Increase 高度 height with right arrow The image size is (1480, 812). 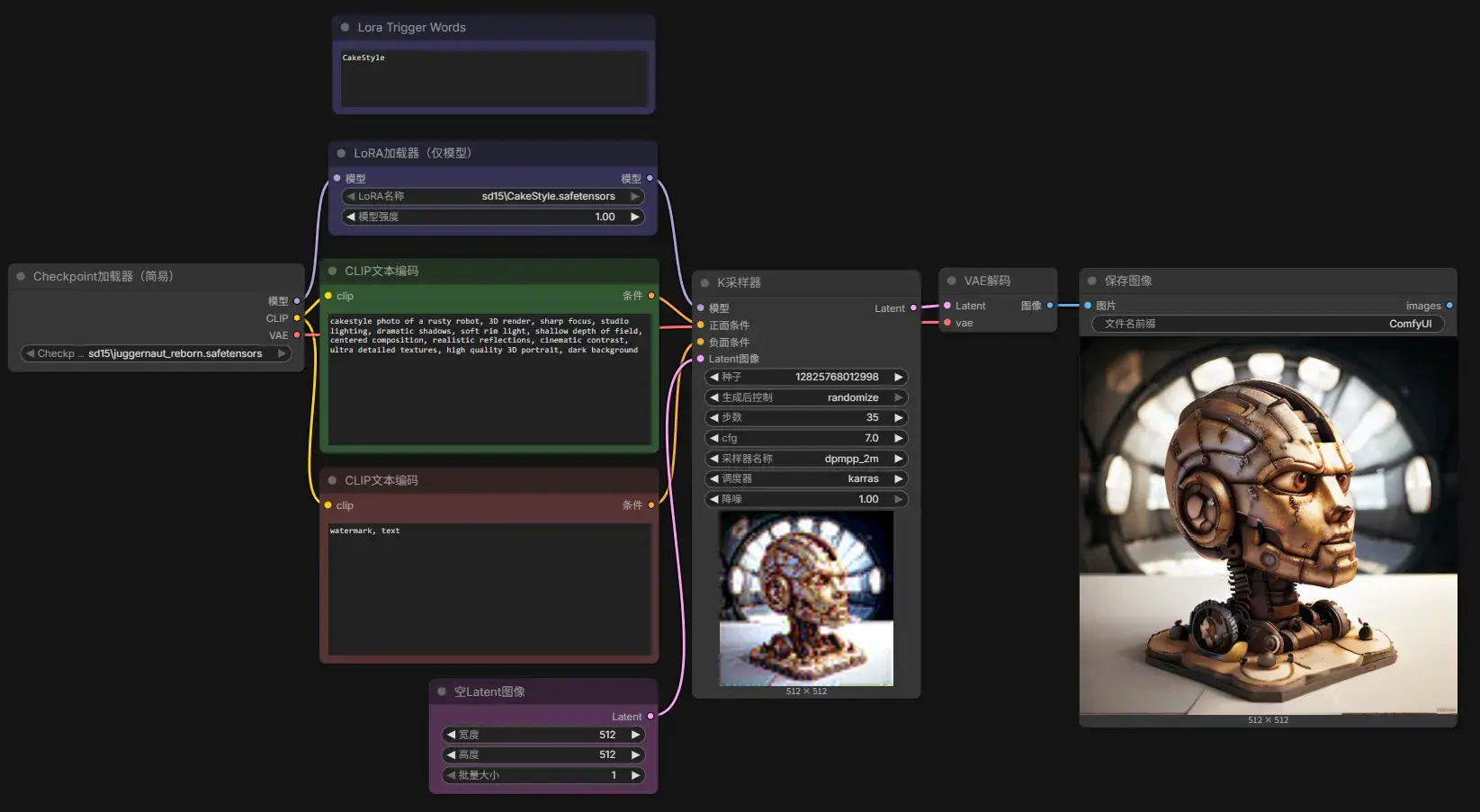tap(635, 754)
